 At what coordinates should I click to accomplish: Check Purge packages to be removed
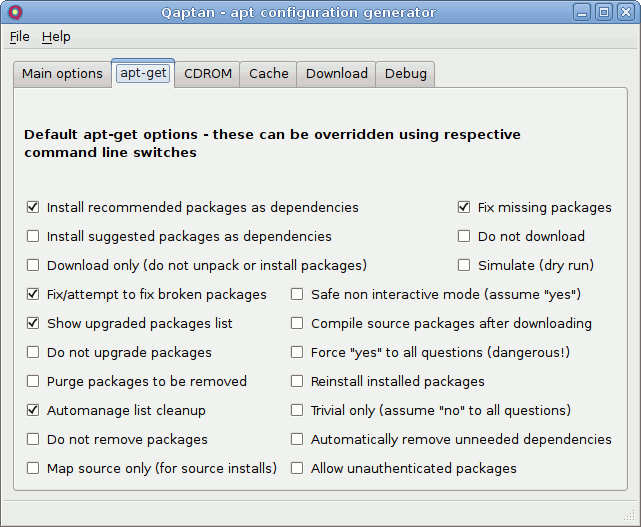[33, 381]
